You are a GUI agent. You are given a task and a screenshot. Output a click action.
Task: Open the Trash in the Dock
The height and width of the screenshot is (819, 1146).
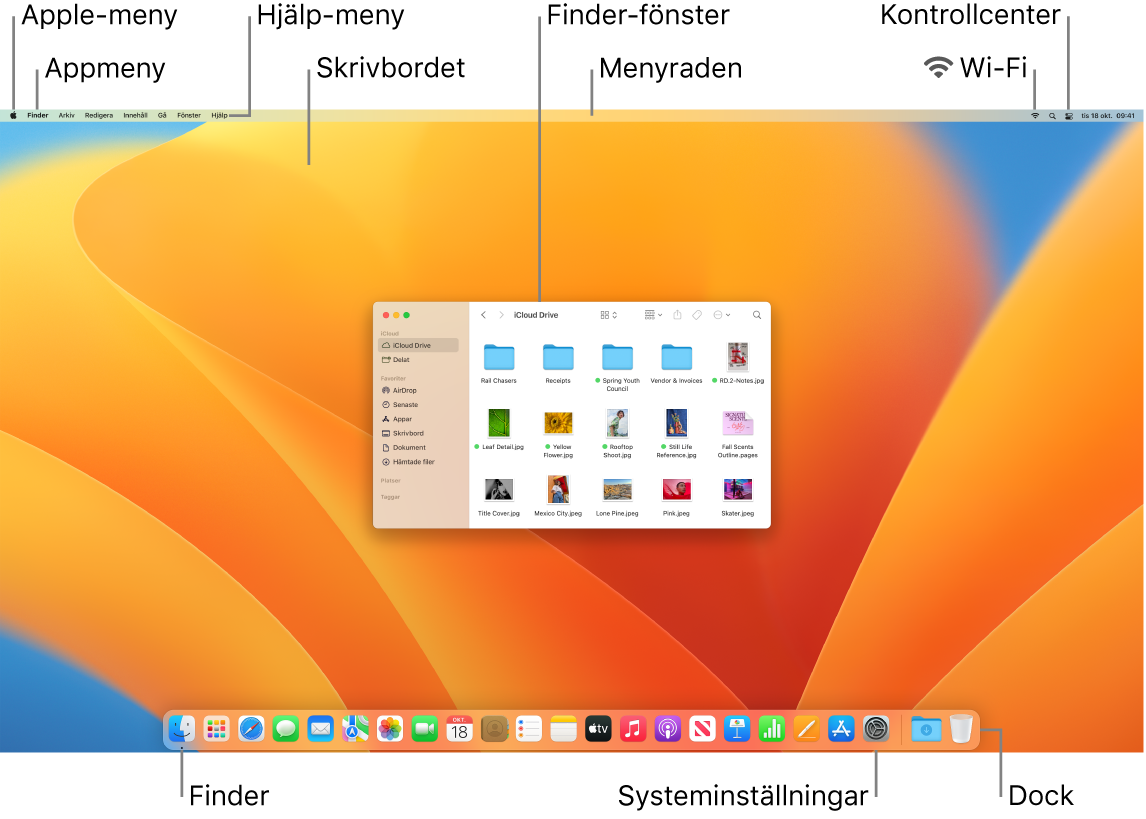[960, 729]
